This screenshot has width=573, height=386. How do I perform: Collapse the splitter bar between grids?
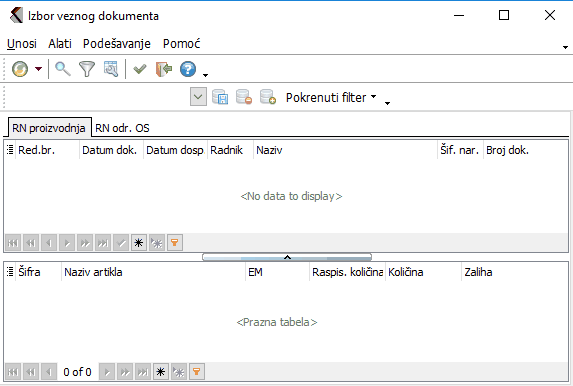tap(287, 257)
